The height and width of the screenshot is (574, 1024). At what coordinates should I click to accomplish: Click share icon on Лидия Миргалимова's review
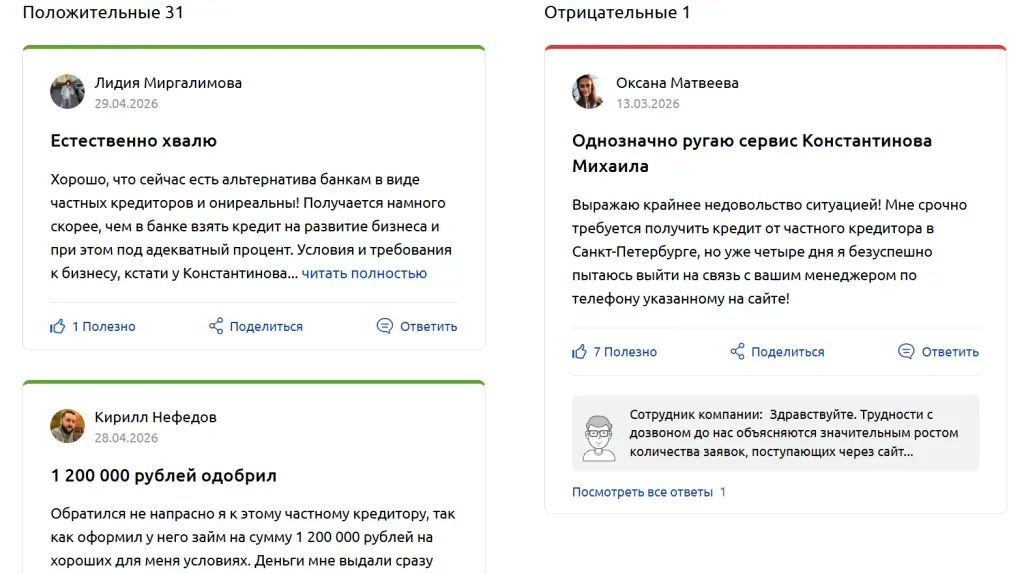(216, 325)
